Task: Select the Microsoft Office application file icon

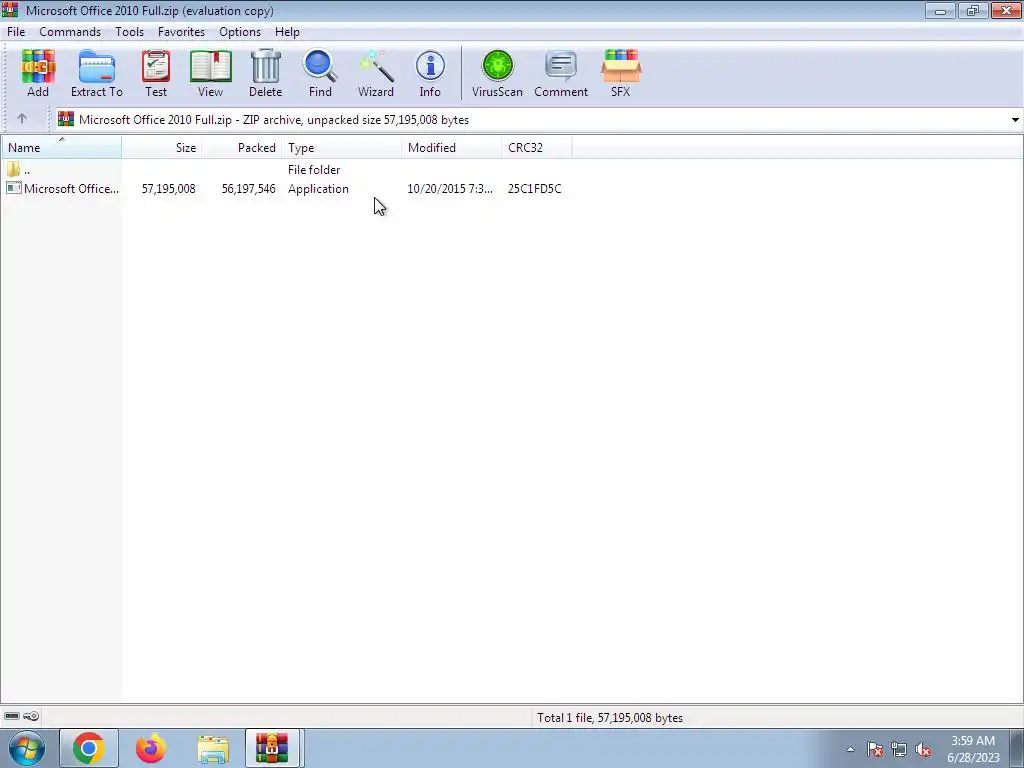Action: click(x=14, y=189)
